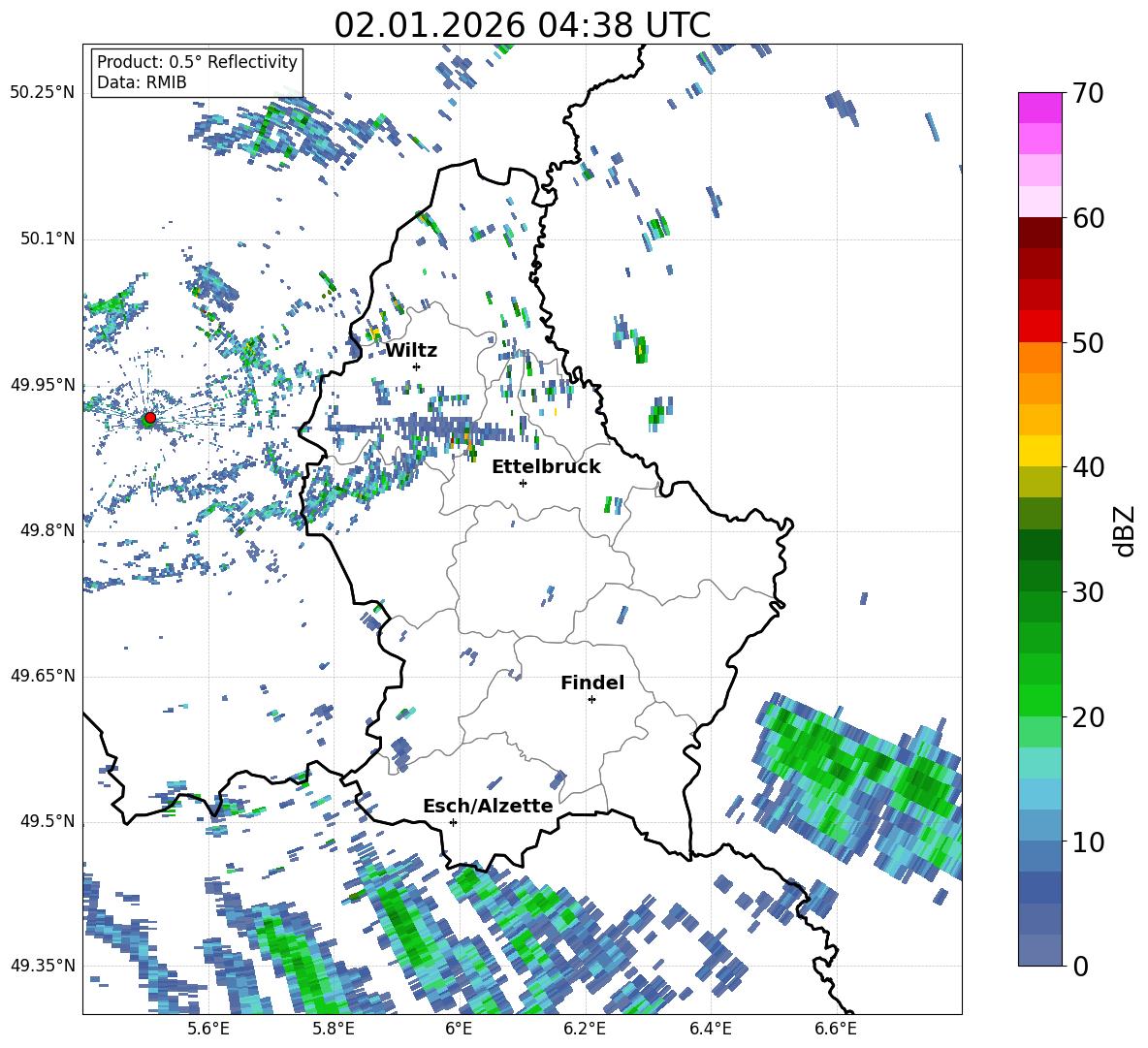Image resolution: width=1148 pixels, height=1048 pixels.
Task: Click the 49.65°N latitude label
Action: click(43, 675)
